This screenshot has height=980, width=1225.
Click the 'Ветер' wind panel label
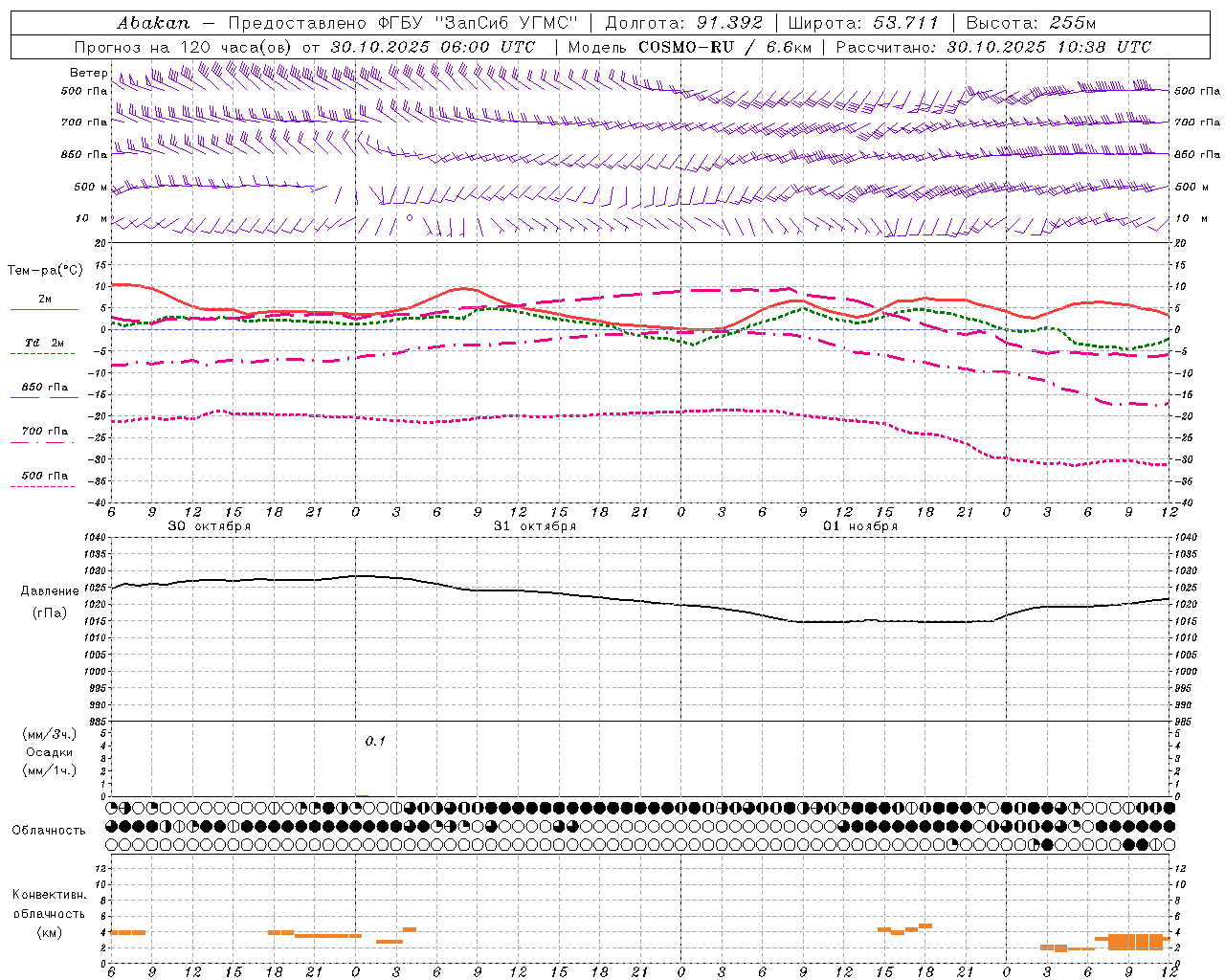pyautogui.click(x=88, y=73)
